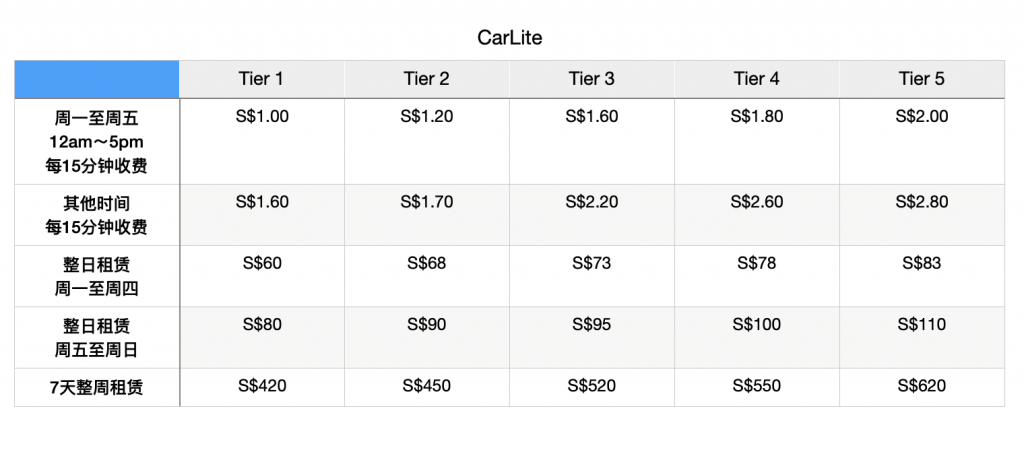Select the 整日租赁 周一至周四 row header
This screenshot has height=450, width=1024.
click(x=97, y=276)
